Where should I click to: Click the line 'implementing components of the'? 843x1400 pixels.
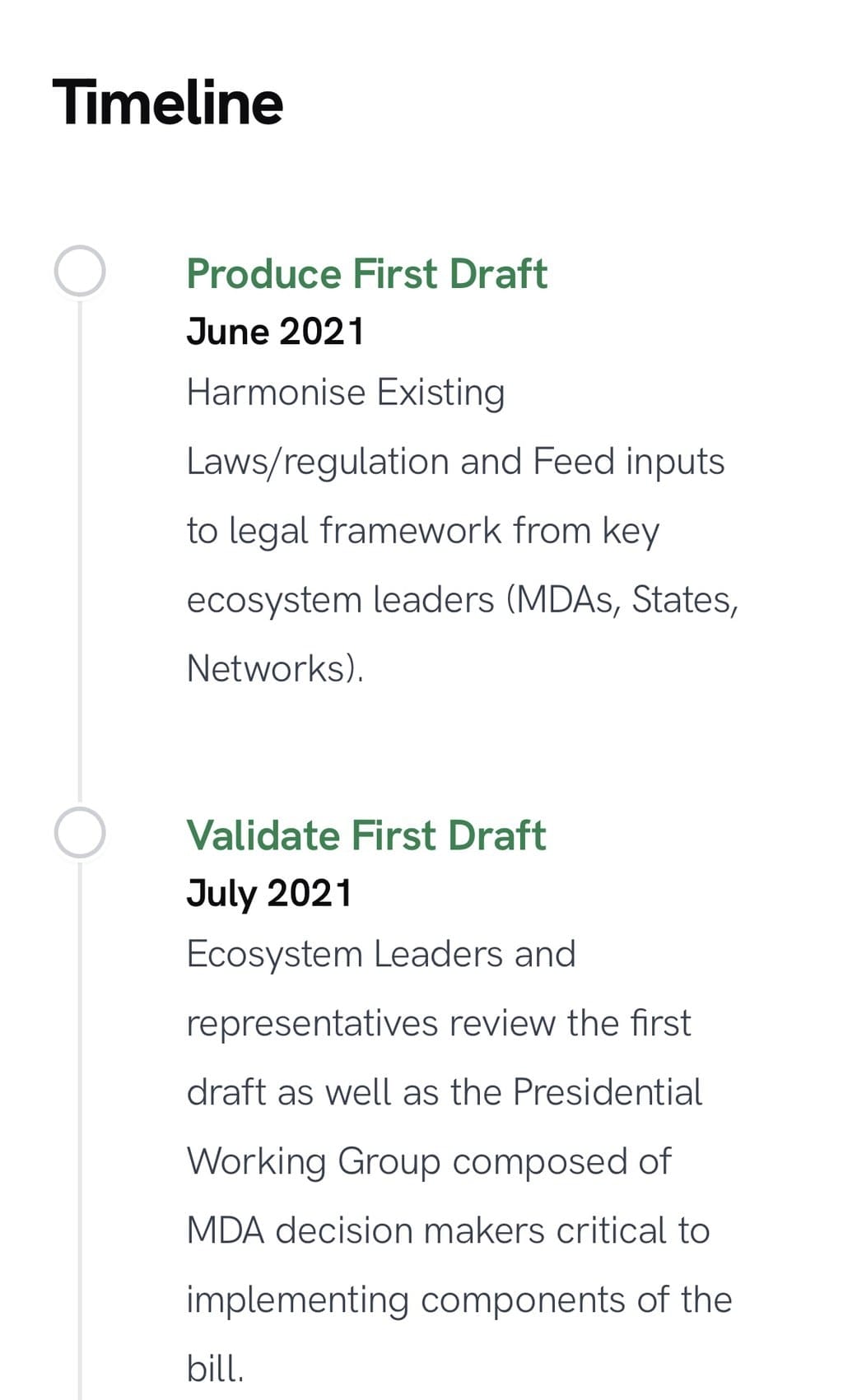[459, 1300]
